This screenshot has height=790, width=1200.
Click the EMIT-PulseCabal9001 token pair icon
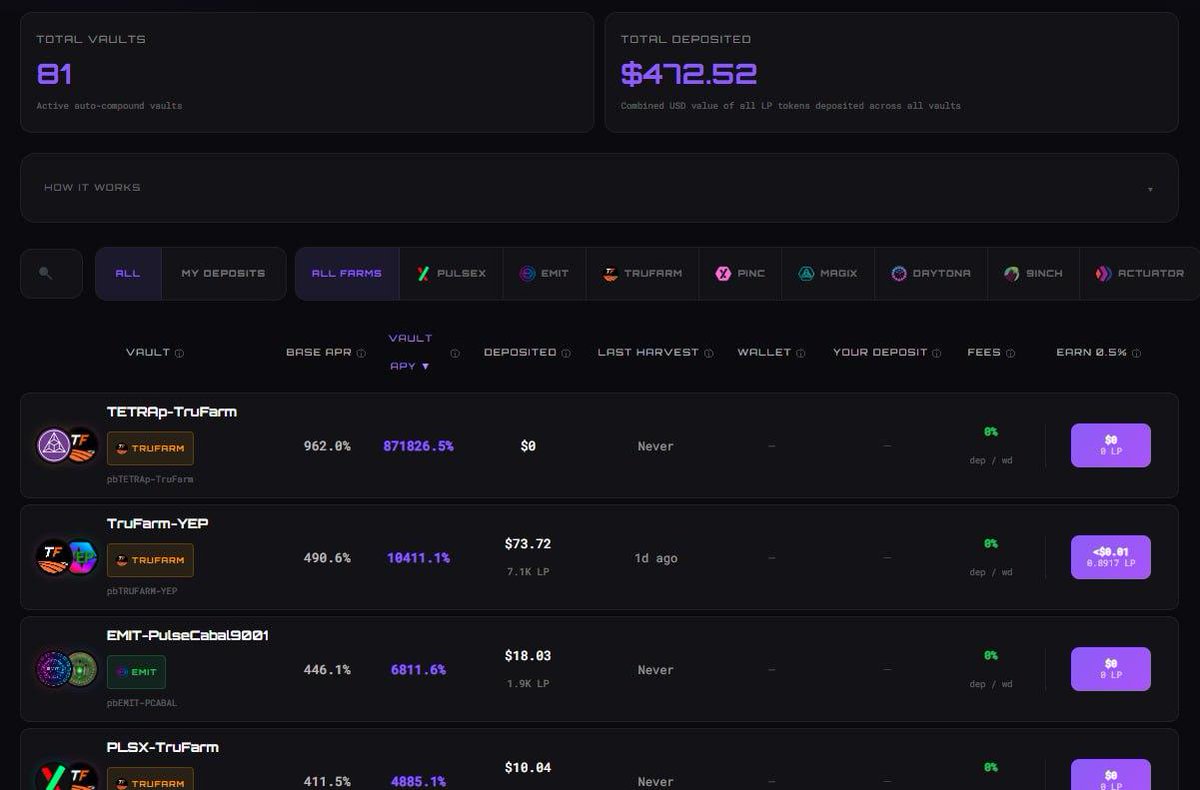click(x=67, y=669)
